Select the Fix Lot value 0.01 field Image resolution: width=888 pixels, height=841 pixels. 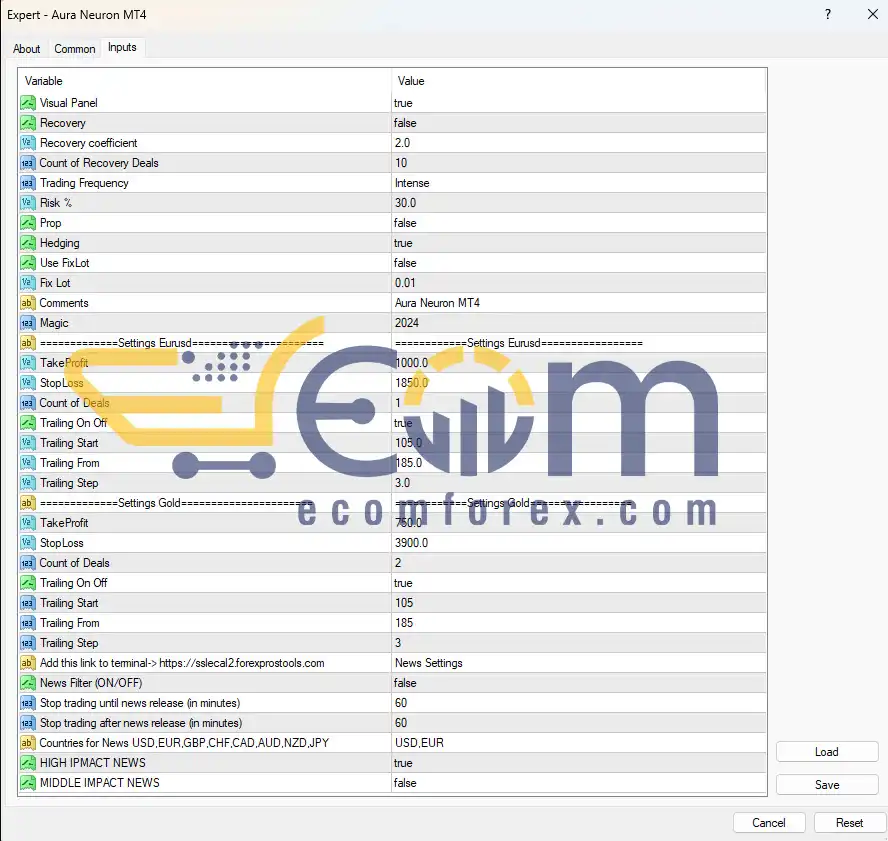pyautogui.click(x=578, y=283)
